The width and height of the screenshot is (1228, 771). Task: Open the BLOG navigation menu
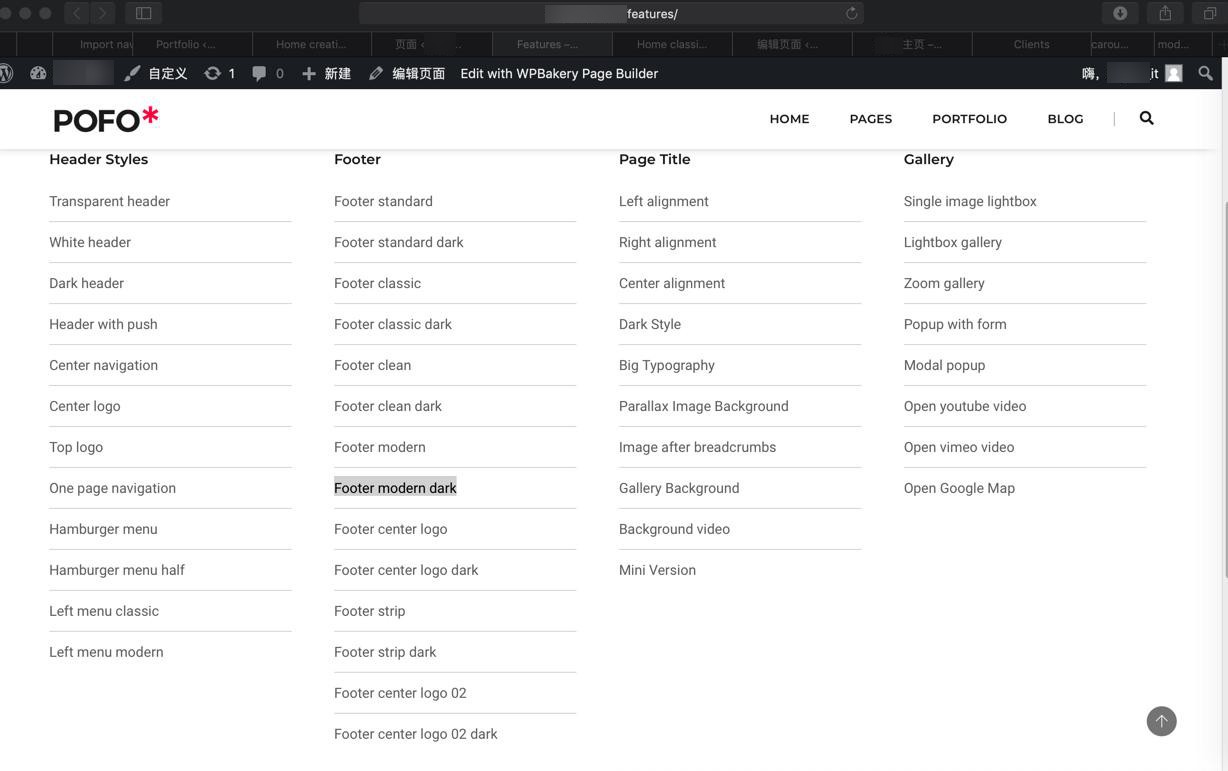1065,118
